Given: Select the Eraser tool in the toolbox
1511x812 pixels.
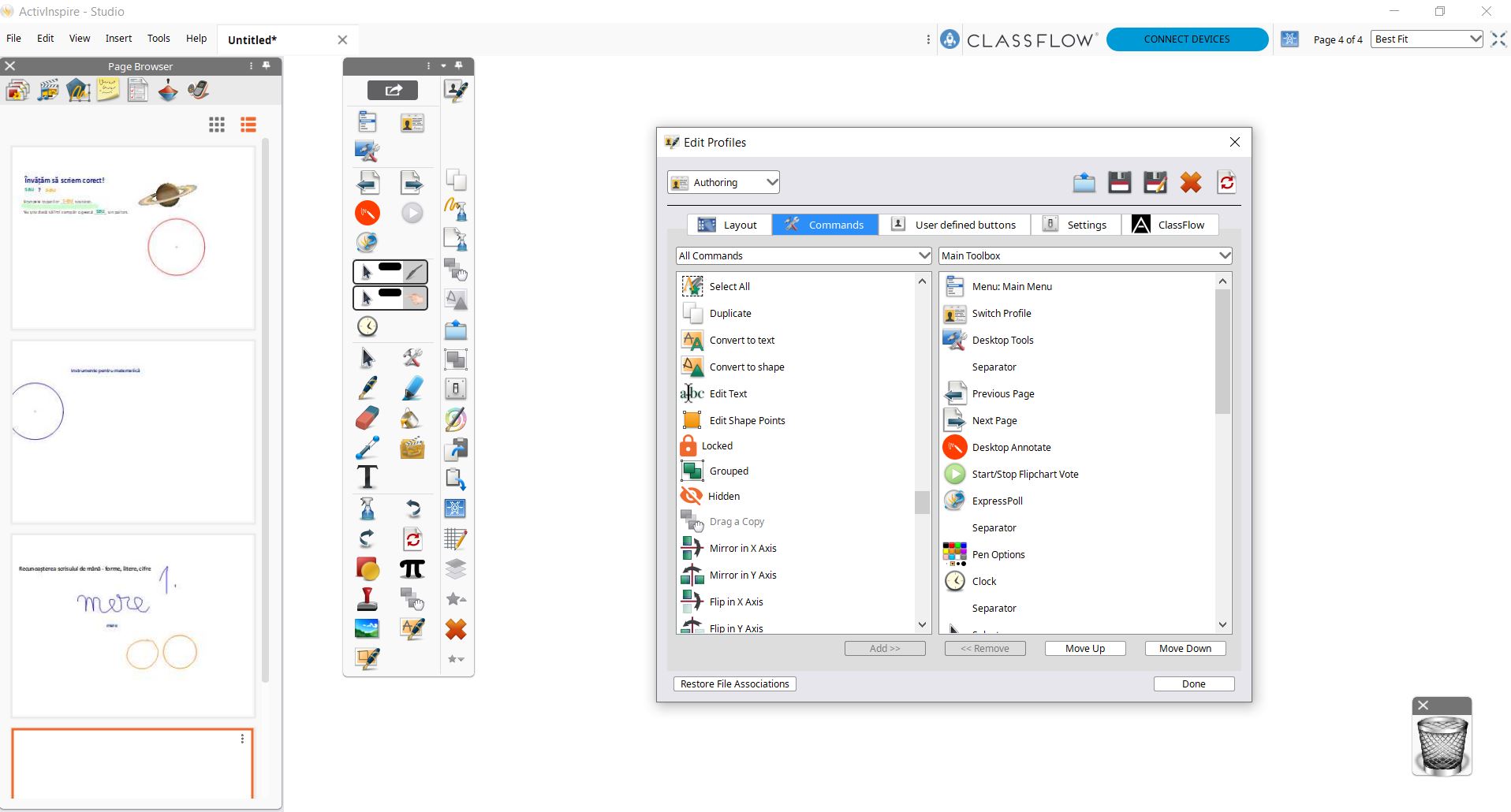Looking at the screenshot, I should 367,419.
